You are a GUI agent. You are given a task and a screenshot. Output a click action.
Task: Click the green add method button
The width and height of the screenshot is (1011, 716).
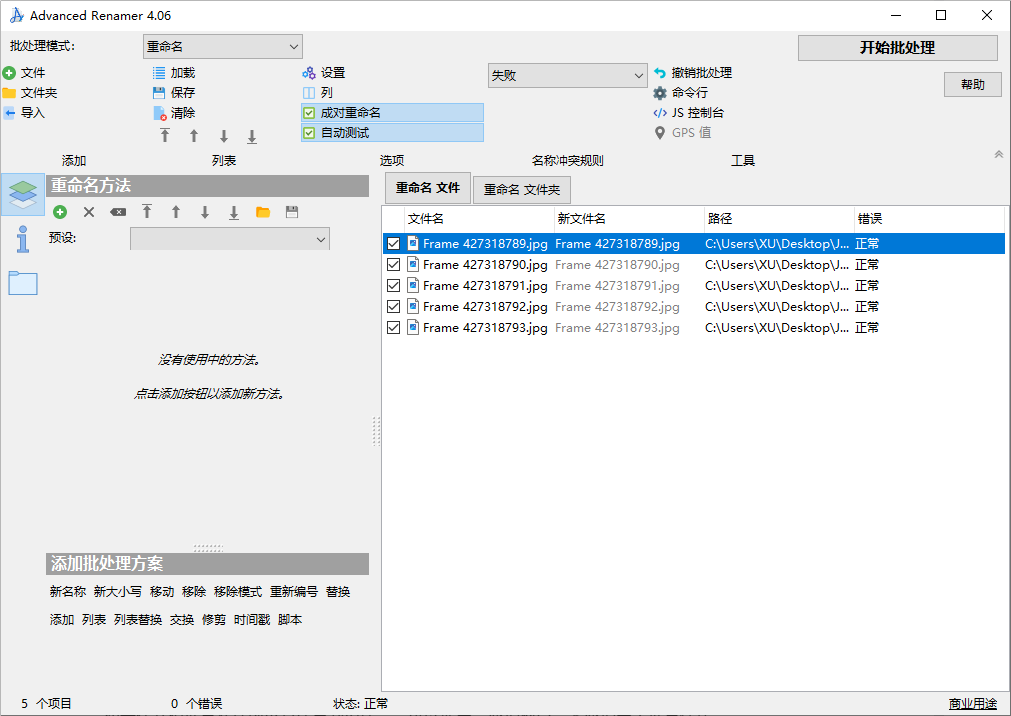[60, 212]
